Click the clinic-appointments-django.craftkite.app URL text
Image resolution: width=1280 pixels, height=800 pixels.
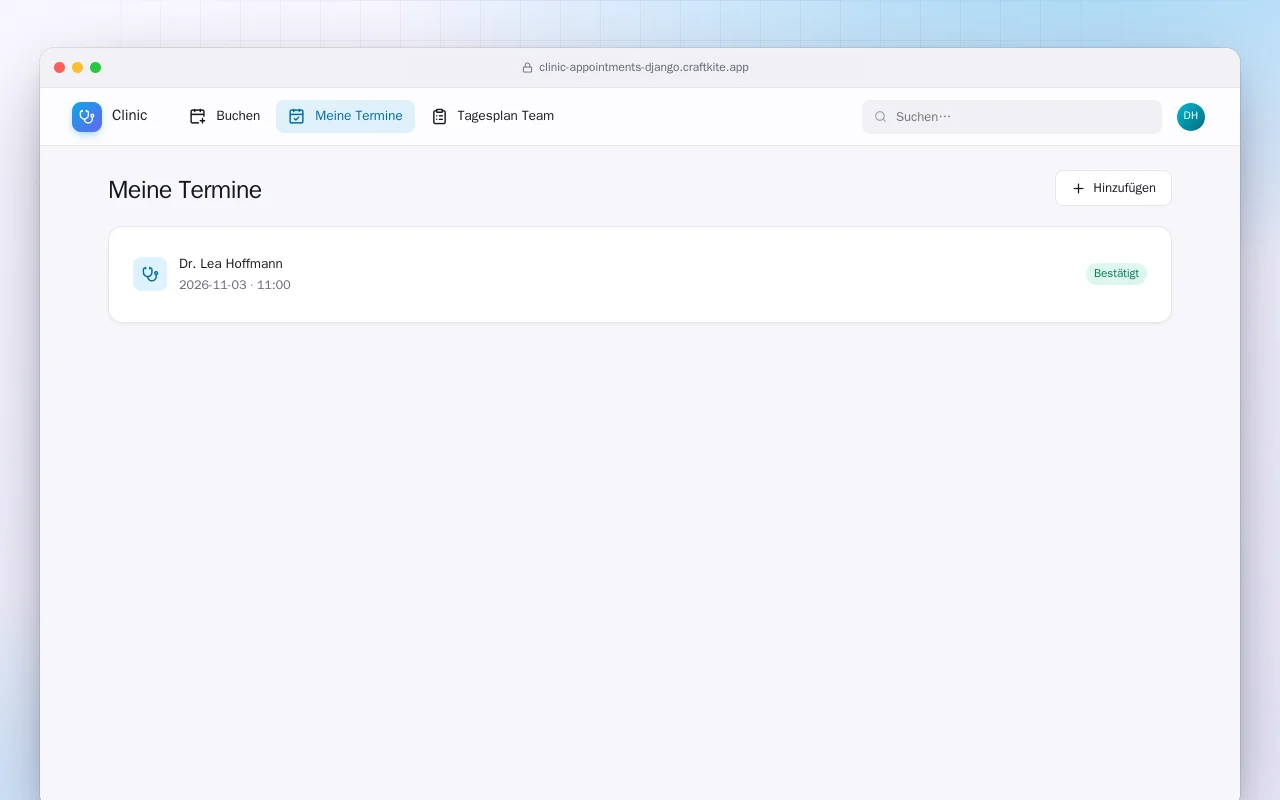tap(644, 68)
